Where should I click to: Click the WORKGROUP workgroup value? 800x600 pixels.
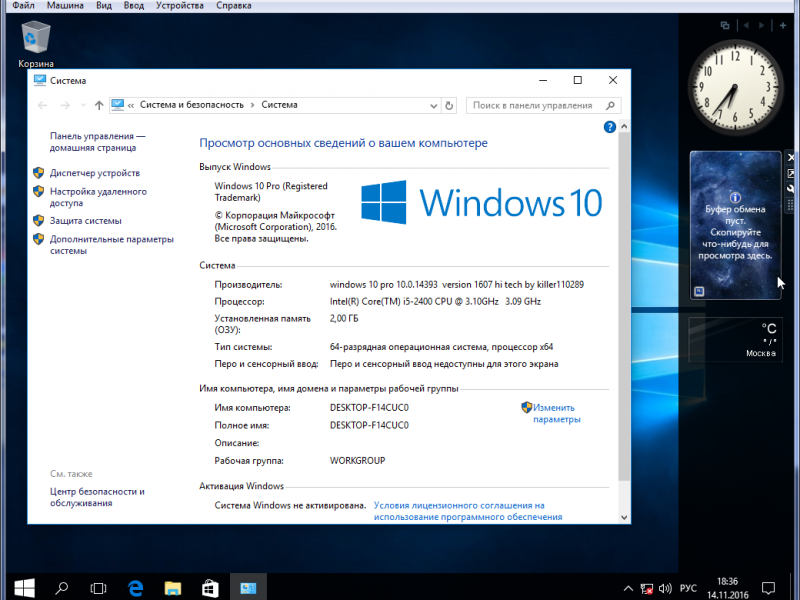(358, 461)
